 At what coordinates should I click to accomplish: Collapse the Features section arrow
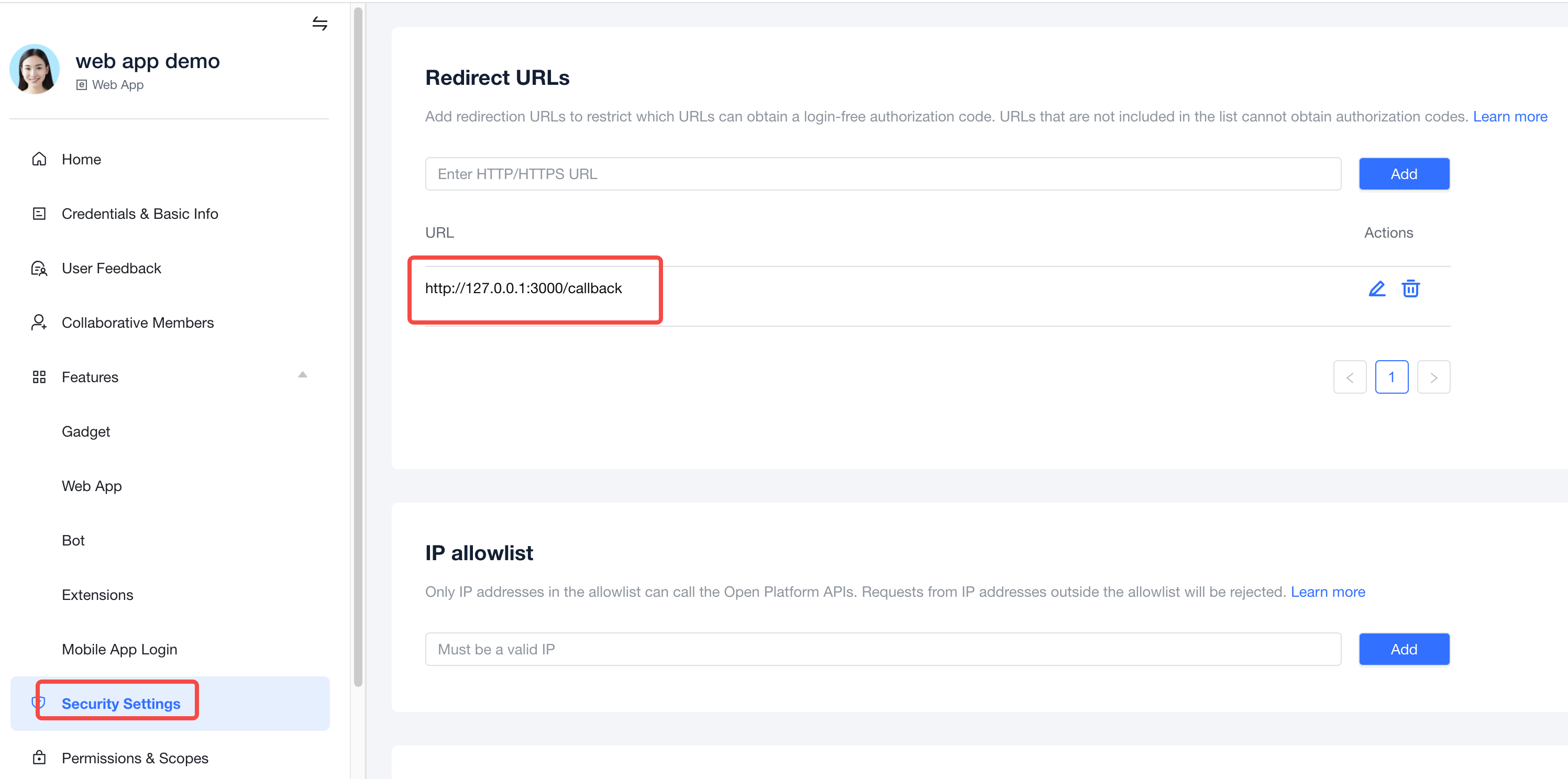(303, 375)
